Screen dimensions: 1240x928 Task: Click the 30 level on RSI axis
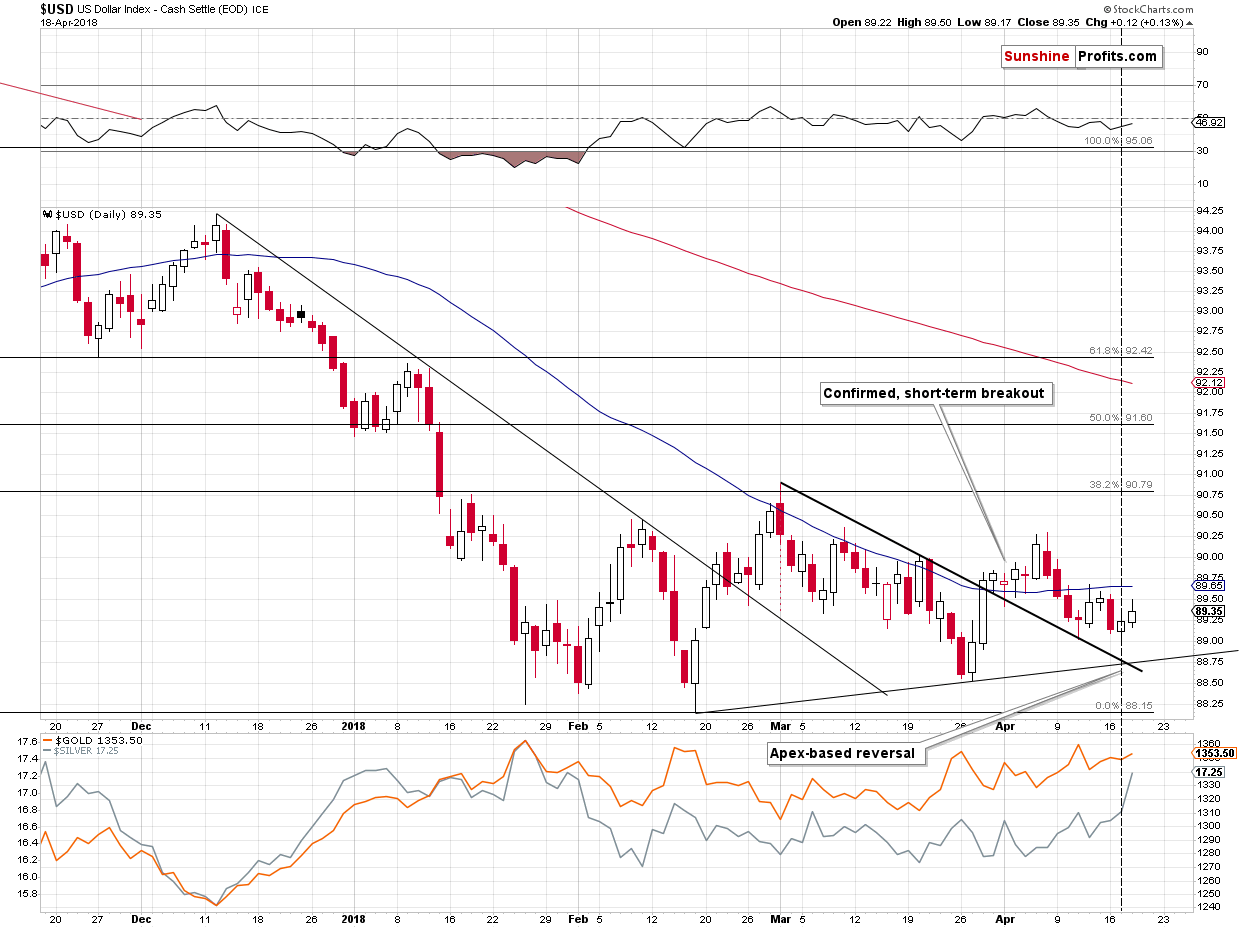[1202, 151]
